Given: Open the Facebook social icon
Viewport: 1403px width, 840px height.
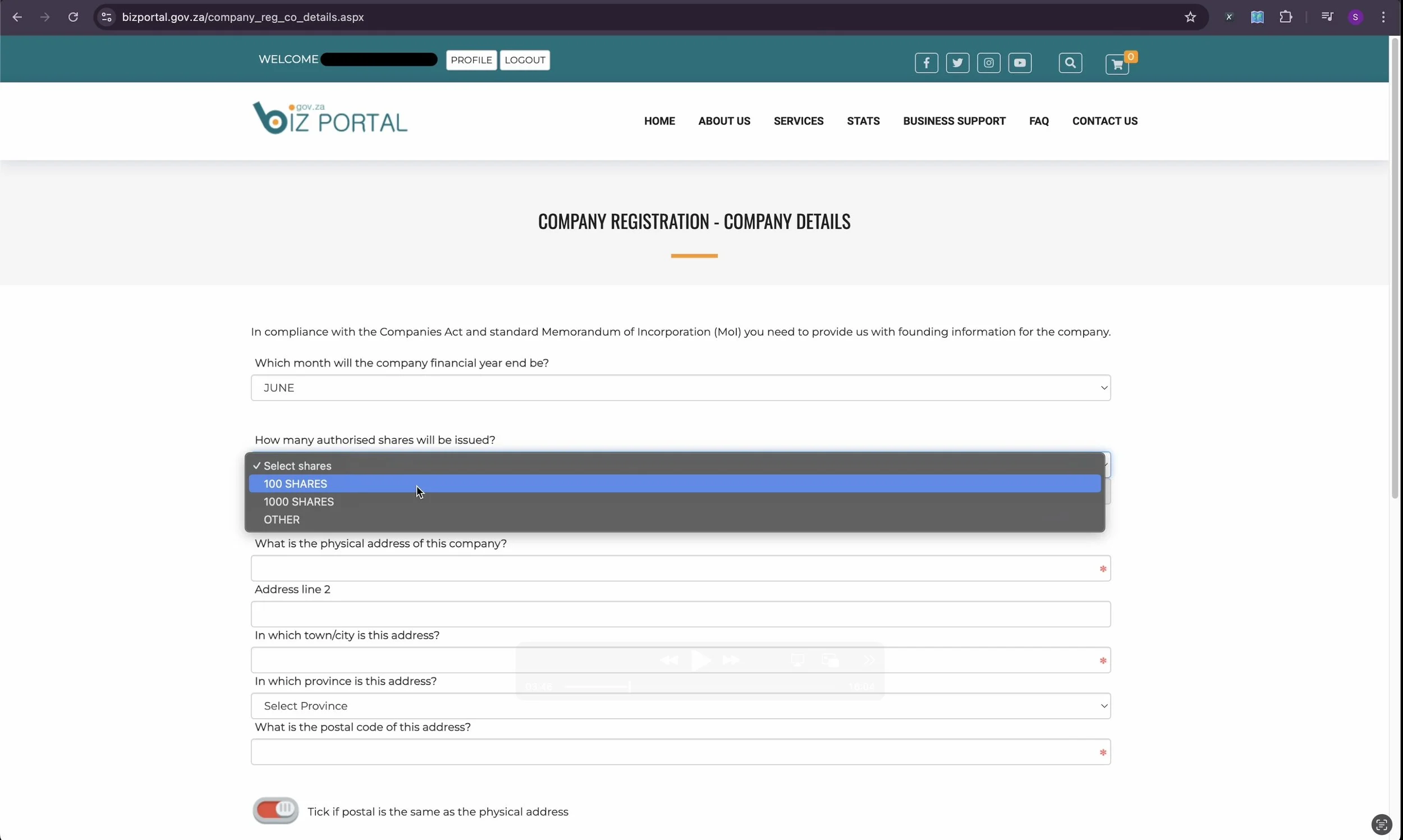Looking at the screenshot, I should (926, 63).
